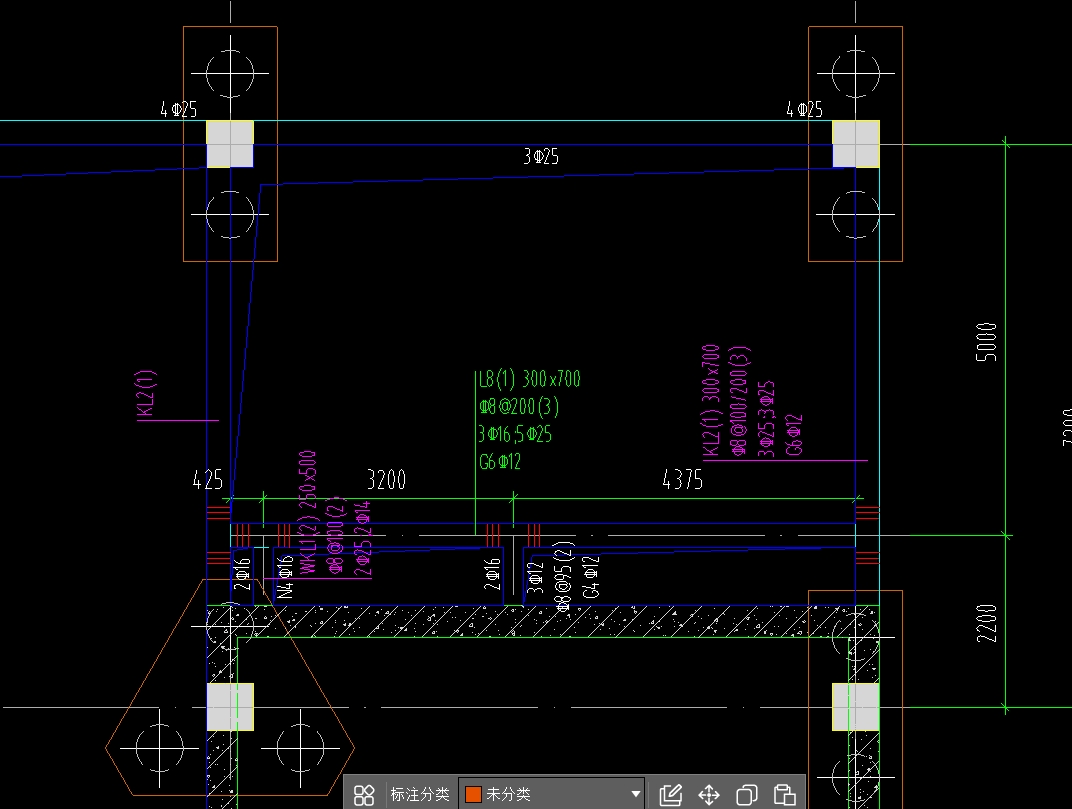Select the green L8(1) 300x700 beam label
Image resolution: width=1072 pixels, height=809 pixels.
click(x=529, y=379)
